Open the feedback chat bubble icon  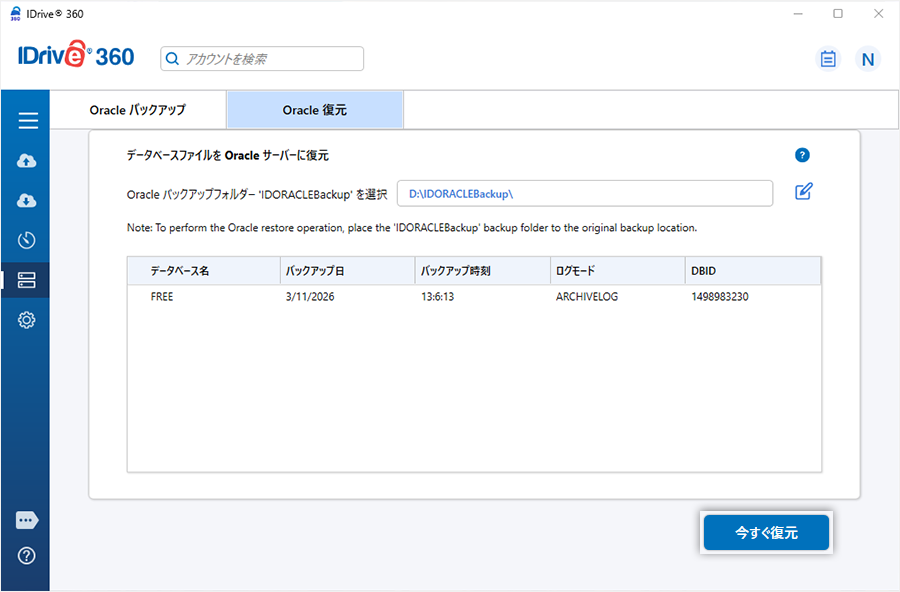(27, 520)
